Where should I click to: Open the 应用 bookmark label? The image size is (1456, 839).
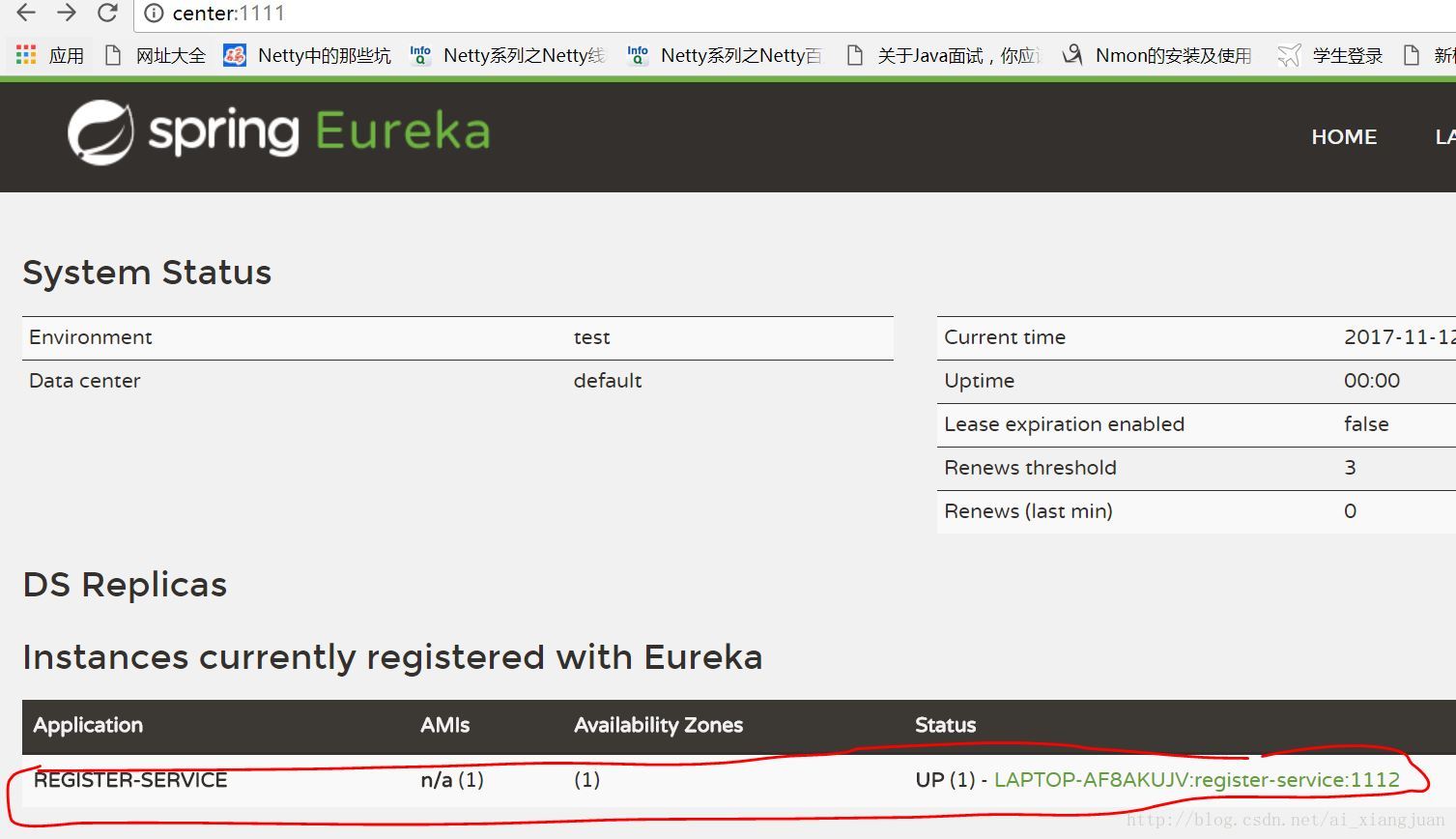[67, 56]
